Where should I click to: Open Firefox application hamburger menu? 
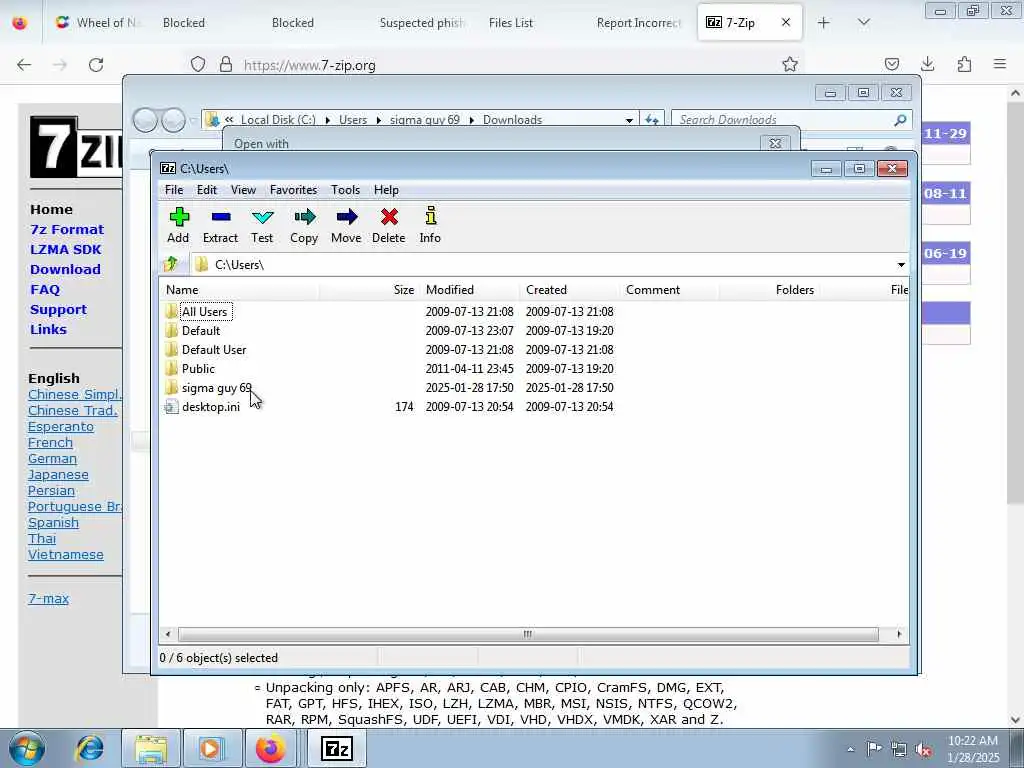(1000, 64)
